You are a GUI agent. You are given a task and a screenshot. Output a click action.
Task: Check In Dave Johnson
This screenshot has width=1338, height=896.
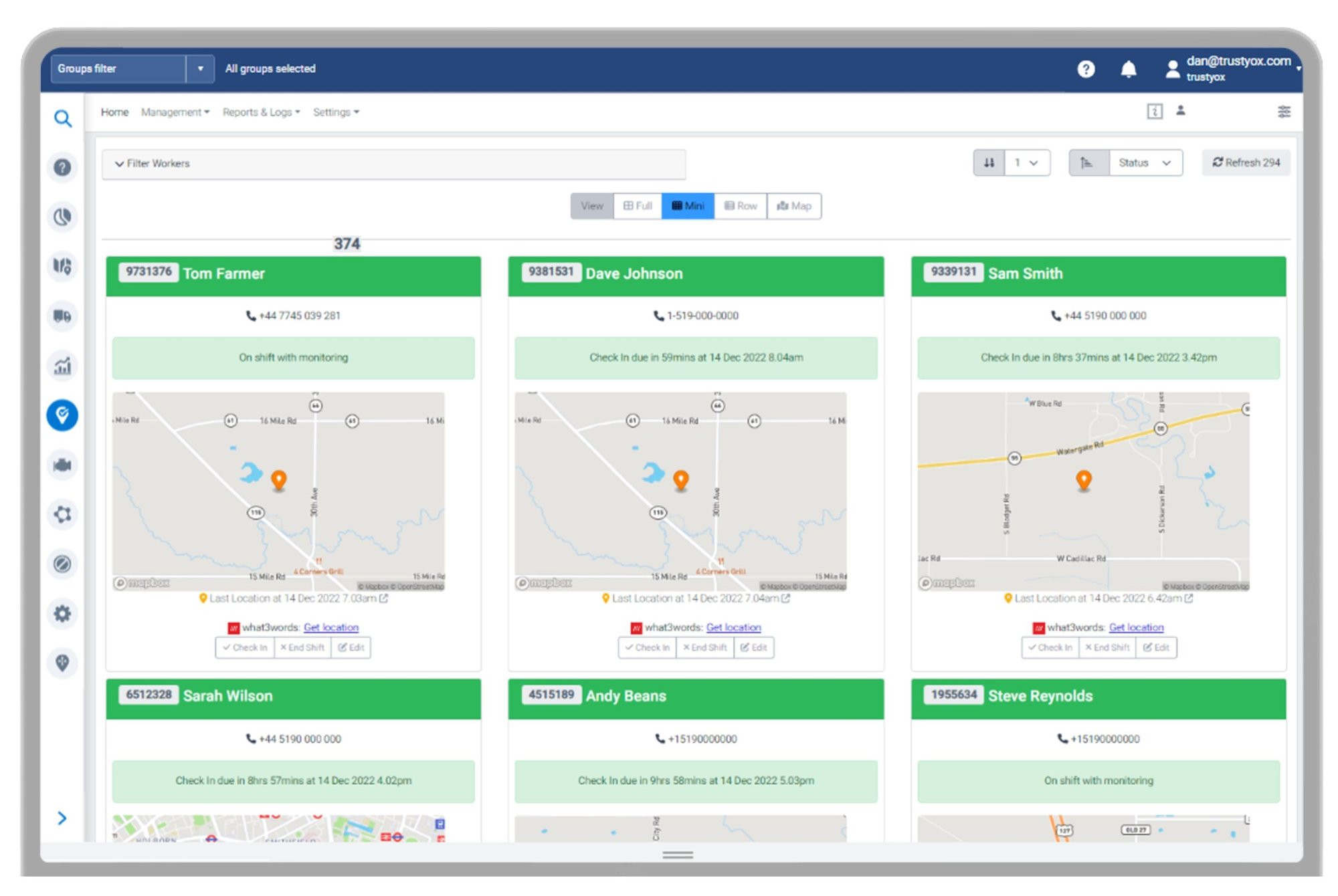pos(648,647)
